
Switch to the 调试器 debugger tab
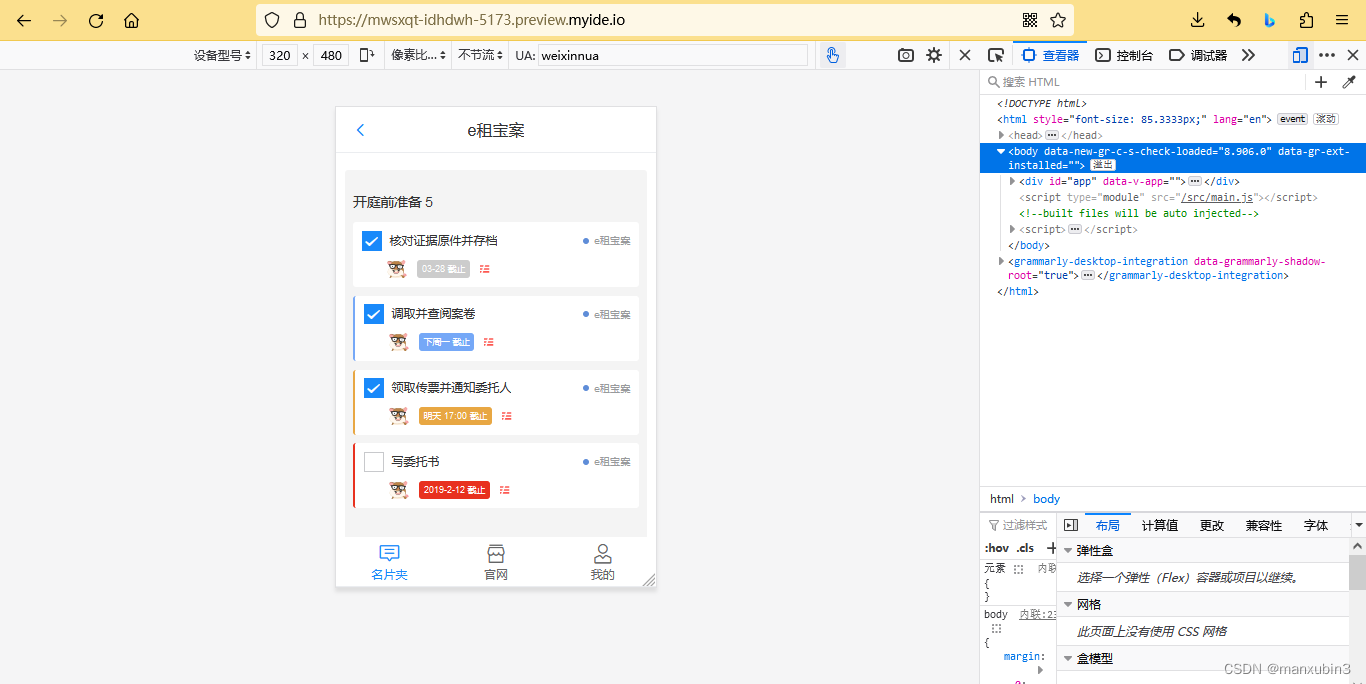tap(1198, 55)
